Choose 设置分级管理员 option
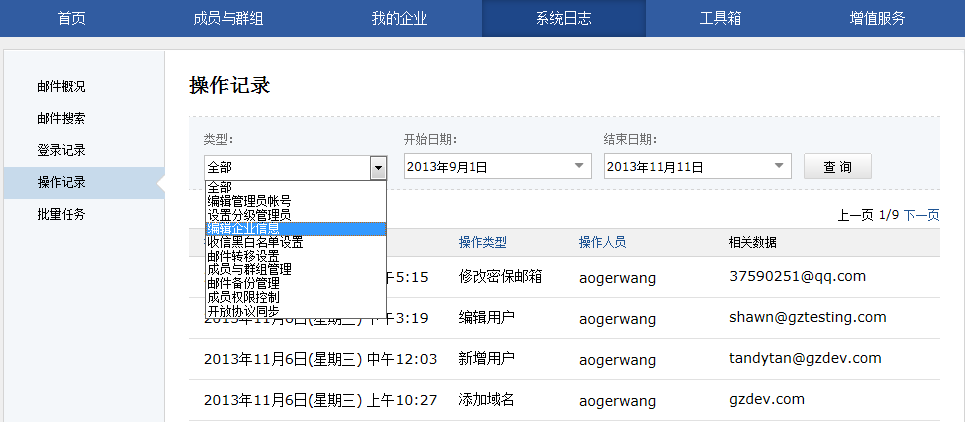Screen dimensions: 965x422 pos(249,215)
